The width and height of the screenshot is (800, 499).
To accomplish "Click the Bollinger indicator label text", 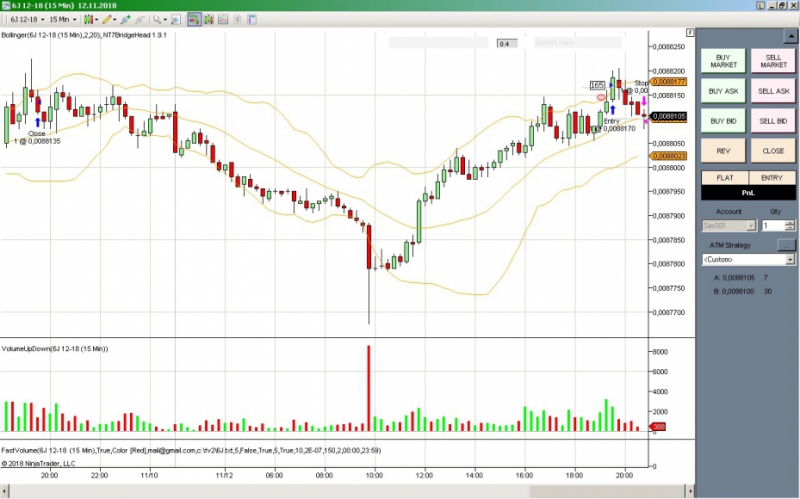I will (x=84, y=35).
